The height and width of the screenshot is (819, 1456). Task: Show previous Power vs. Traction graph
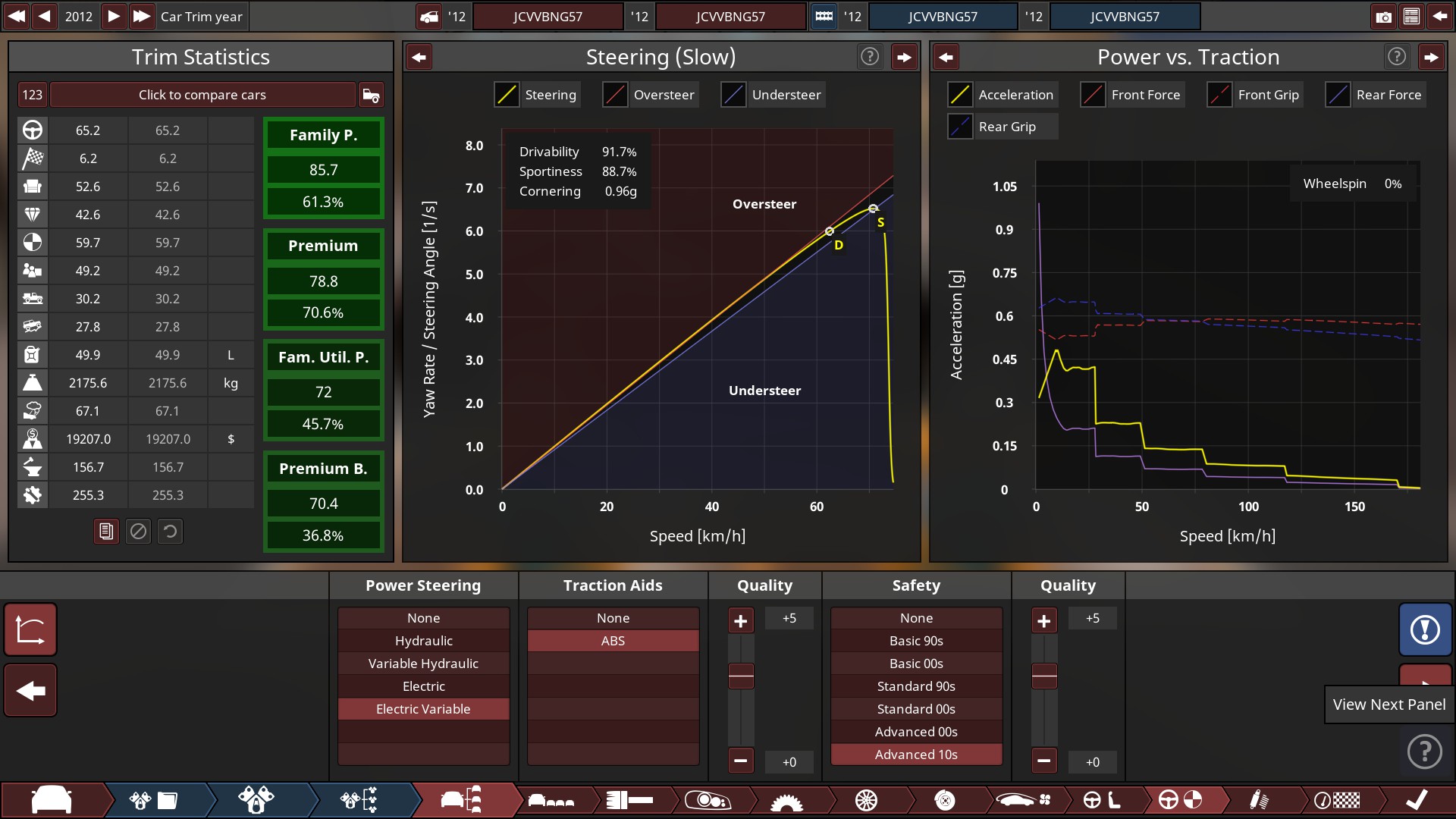click(946, 57)
